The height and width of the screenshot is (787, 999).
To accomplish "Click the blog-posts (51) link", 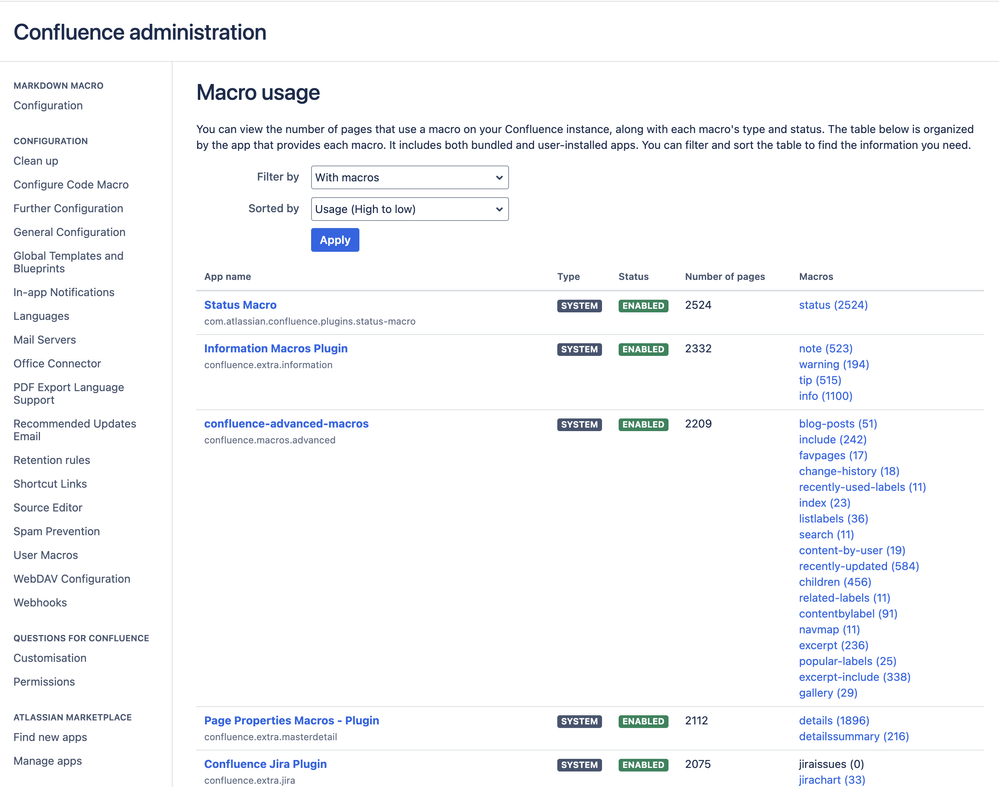I will (x=838, y=424).
